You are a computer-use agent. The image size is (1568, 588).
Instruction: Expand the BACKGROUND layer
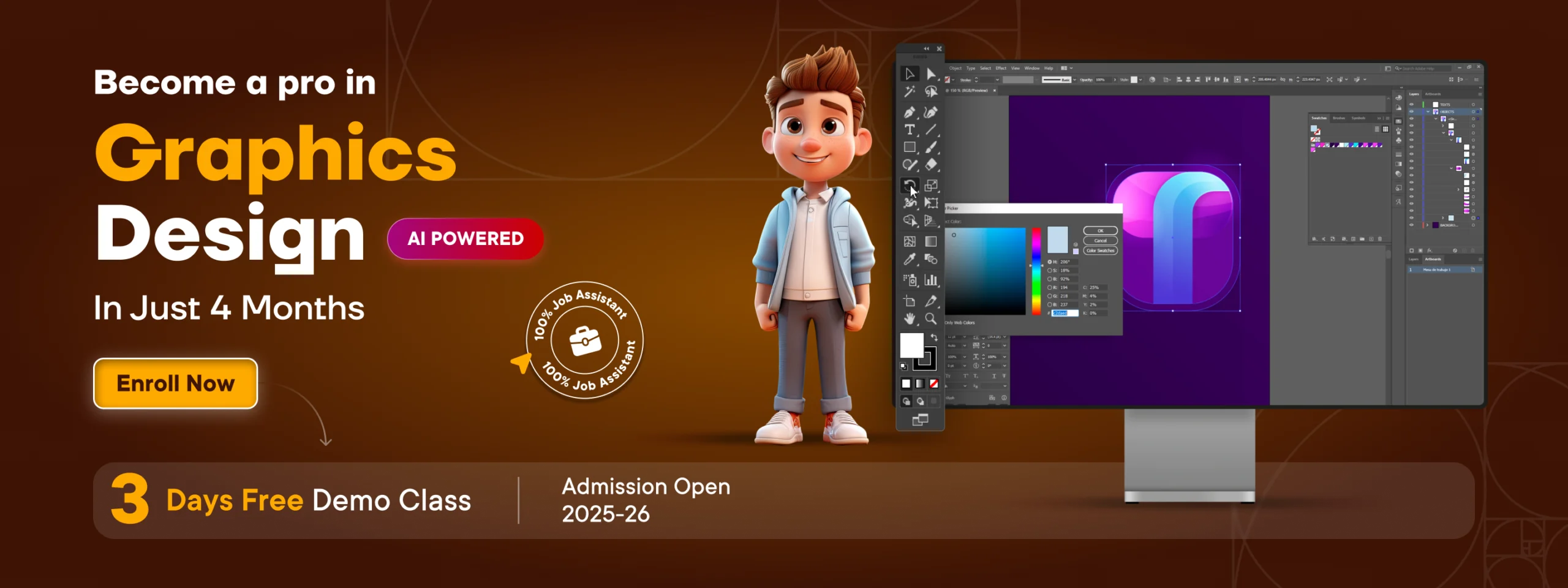[x=1428, y=225]
